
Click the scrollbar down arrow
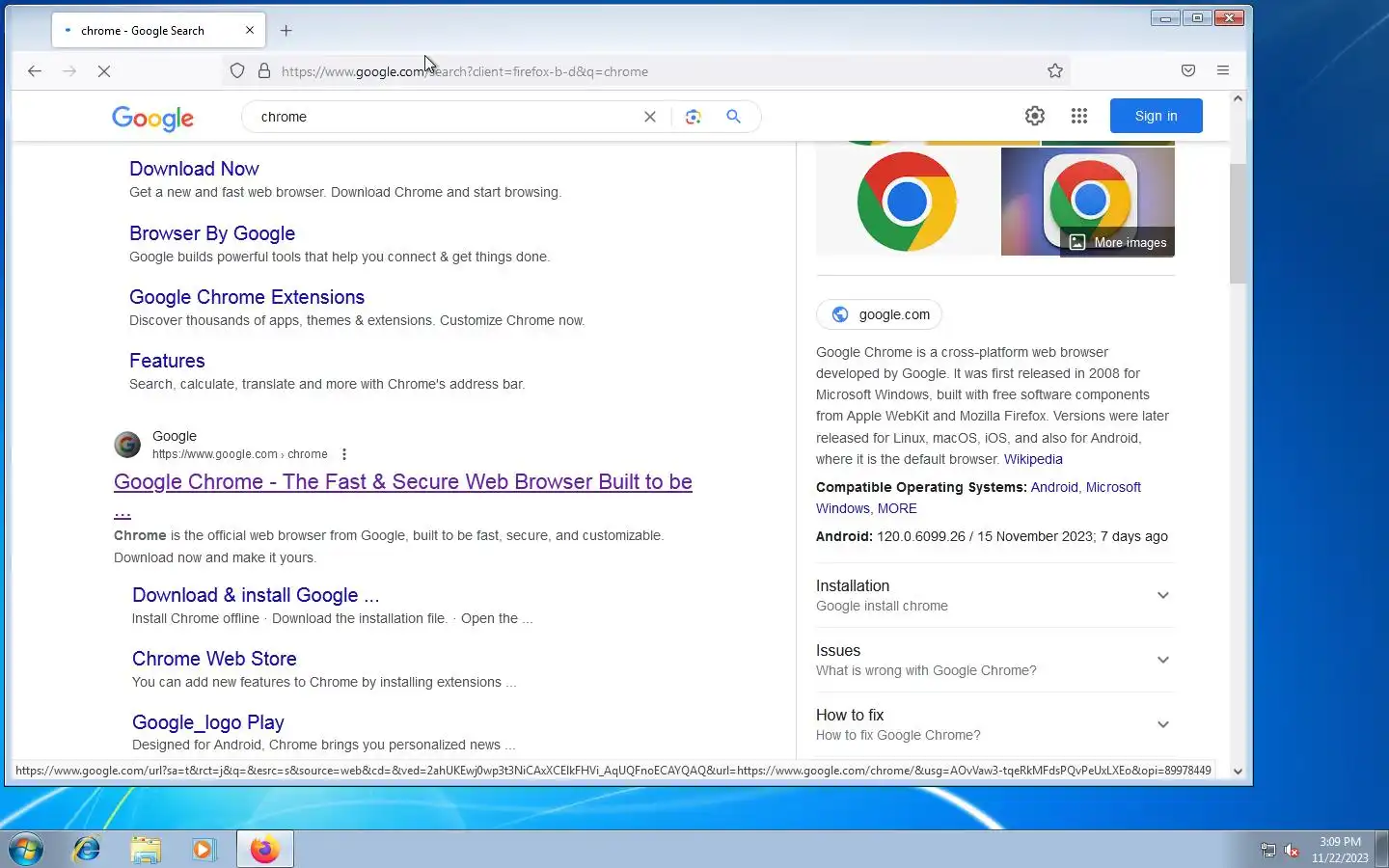coord(1238,772)
